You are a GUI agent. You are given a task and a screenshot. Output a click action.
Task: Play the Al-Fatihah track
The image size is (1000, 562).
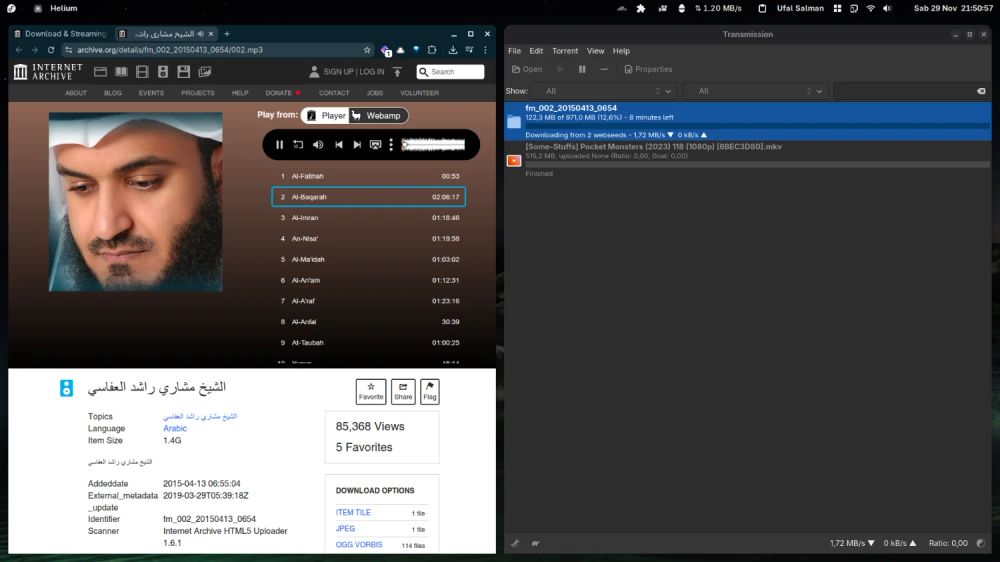click(x=369, y=176)
